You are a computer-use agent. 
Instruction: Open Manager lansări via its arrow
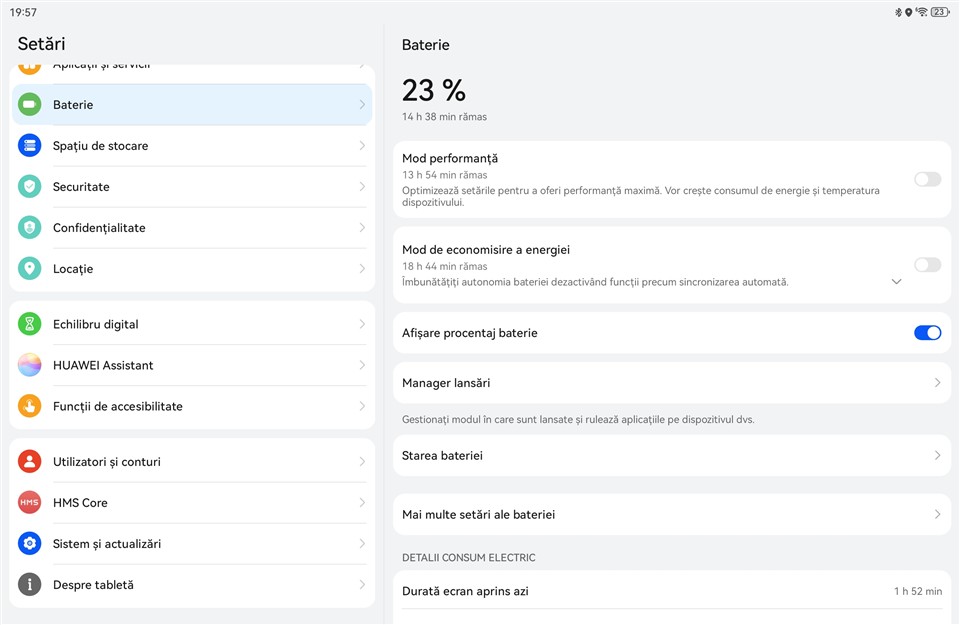(x=937, y=383)
